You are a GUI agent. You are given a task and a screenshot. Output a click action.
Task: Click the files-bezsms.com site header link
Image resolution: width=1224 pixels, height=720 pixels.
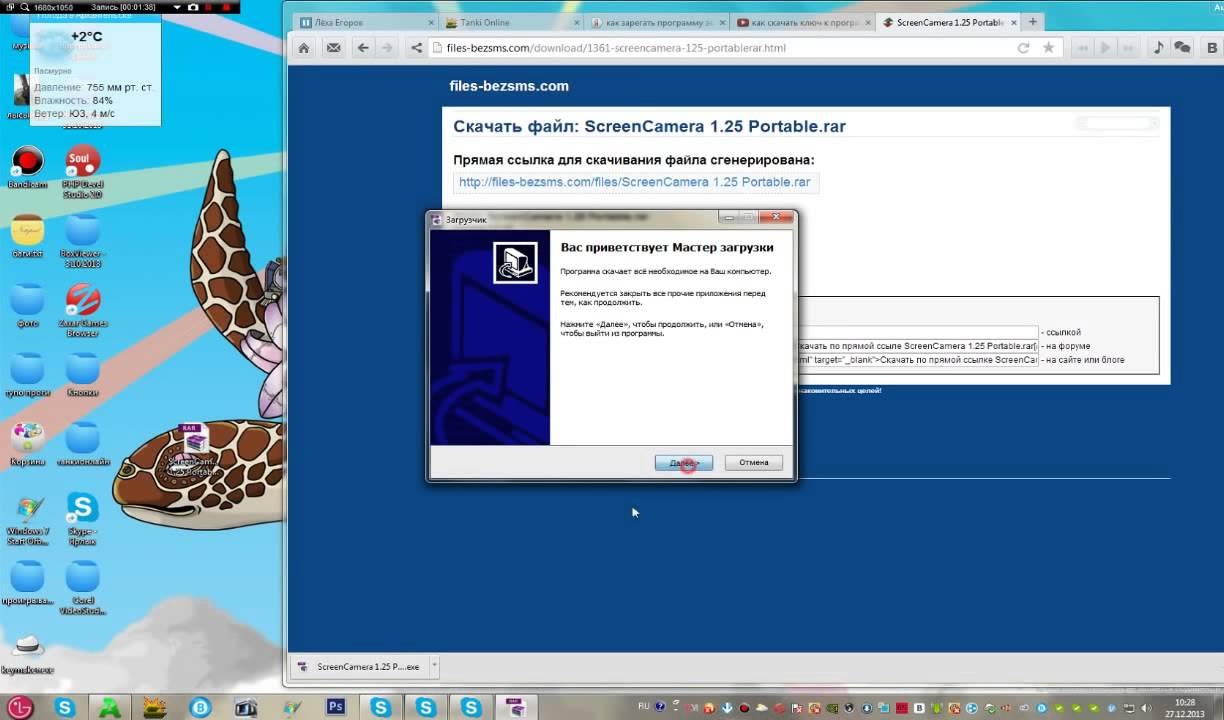pos(509,86)
